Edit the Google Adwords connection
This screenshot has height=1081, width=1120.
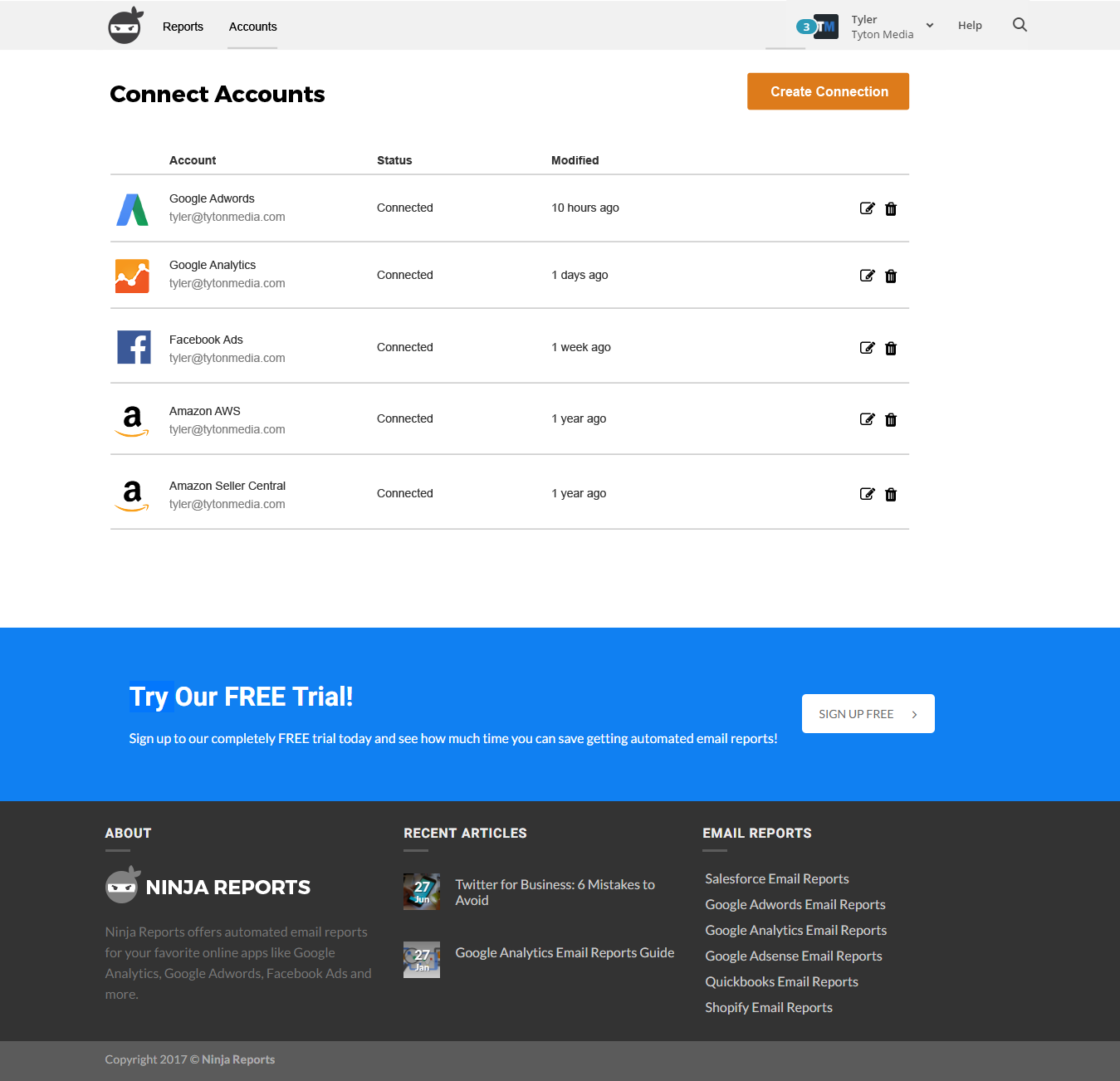(x=868, y=208)
